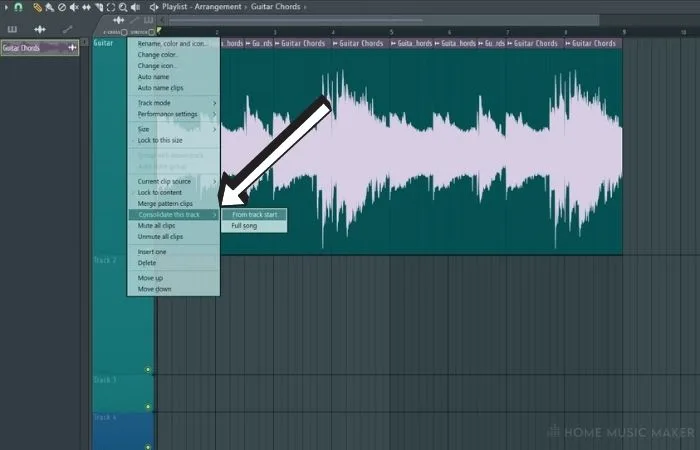Image resolution: width=700 pixels, height=450 pixels.
Task: Click automation focus icon above tracks
Action: (x=135, y=20)
